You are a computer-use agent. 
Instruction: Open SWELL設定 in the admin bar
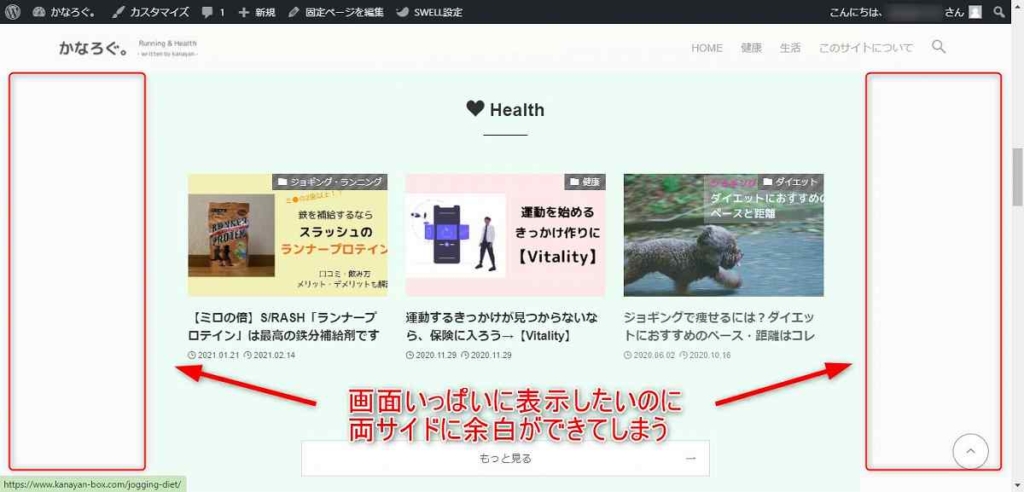pyautogui.click(x=429, y=12)
